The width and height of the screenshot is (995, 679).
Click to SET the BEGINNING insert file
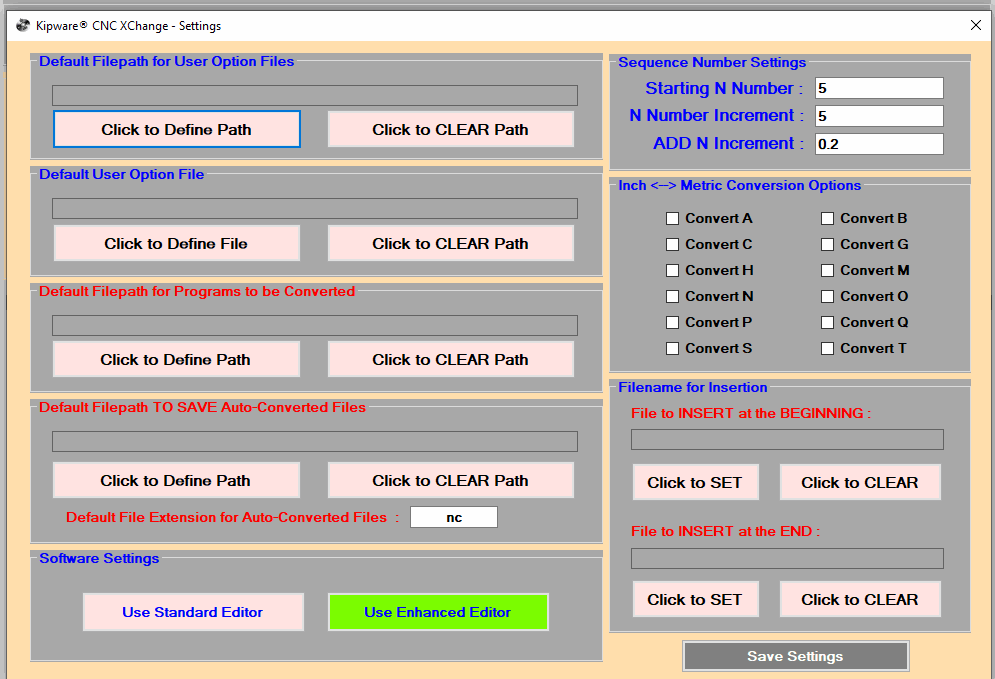click(695, 482)
